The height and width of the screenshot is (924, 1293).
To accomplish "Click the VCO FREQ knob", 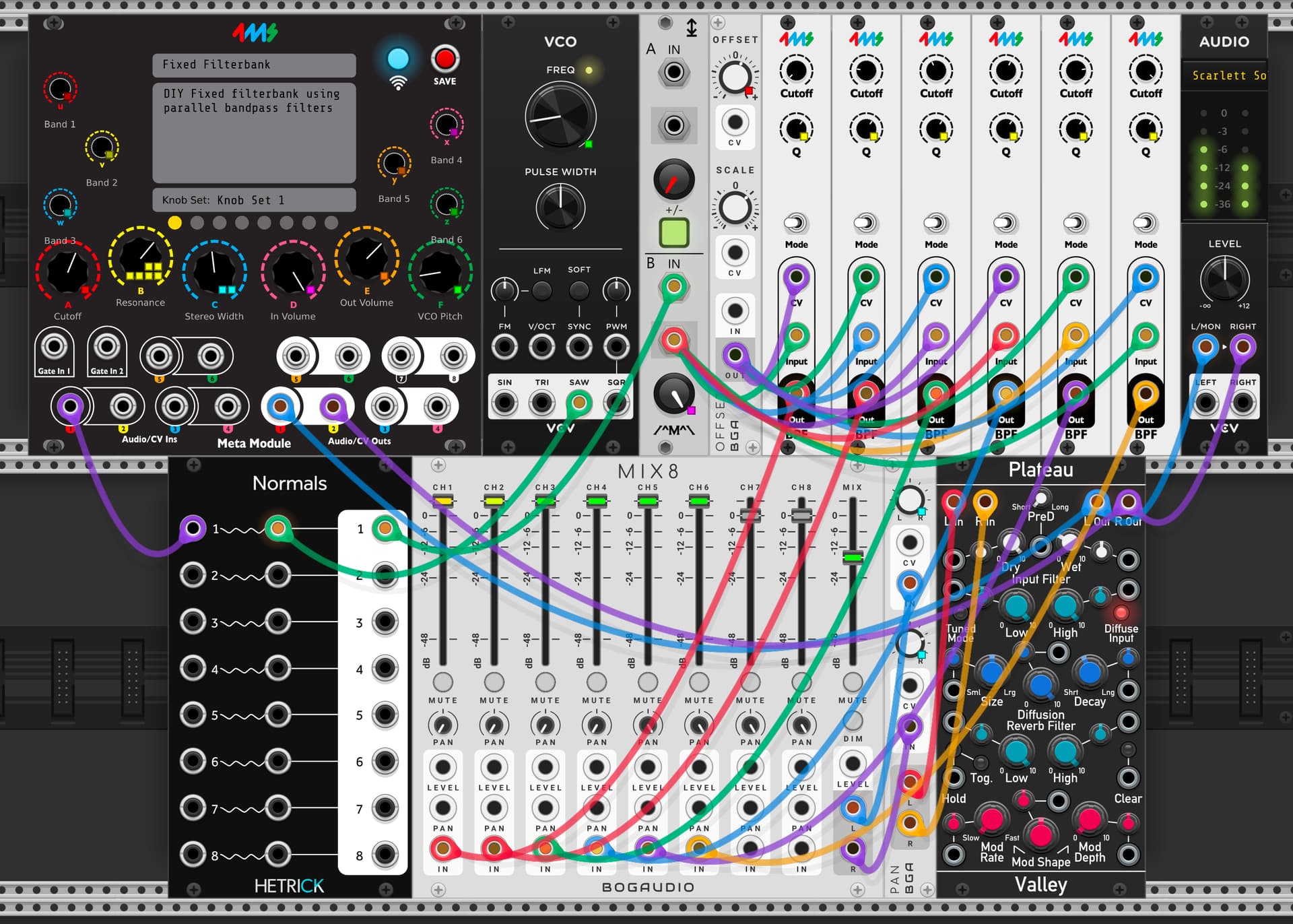I will [x=560, y=116].
